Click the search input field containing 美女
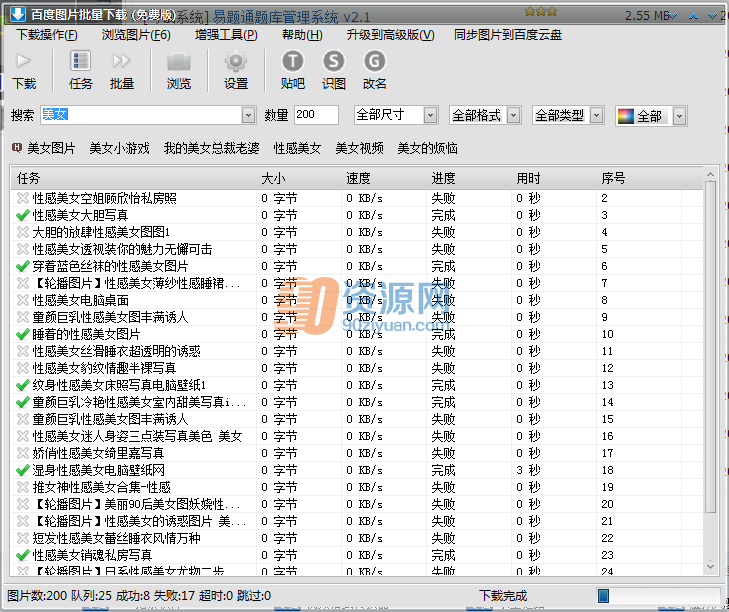Image resolution: width=729 pixels, height=612 pixels. pyautogui.click(x=141, y=115)
